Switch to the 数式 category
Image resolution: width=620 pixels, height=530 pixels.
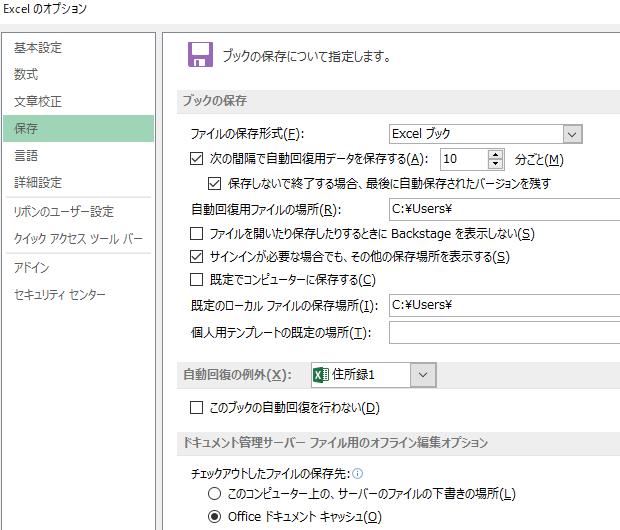click(27, 75)
